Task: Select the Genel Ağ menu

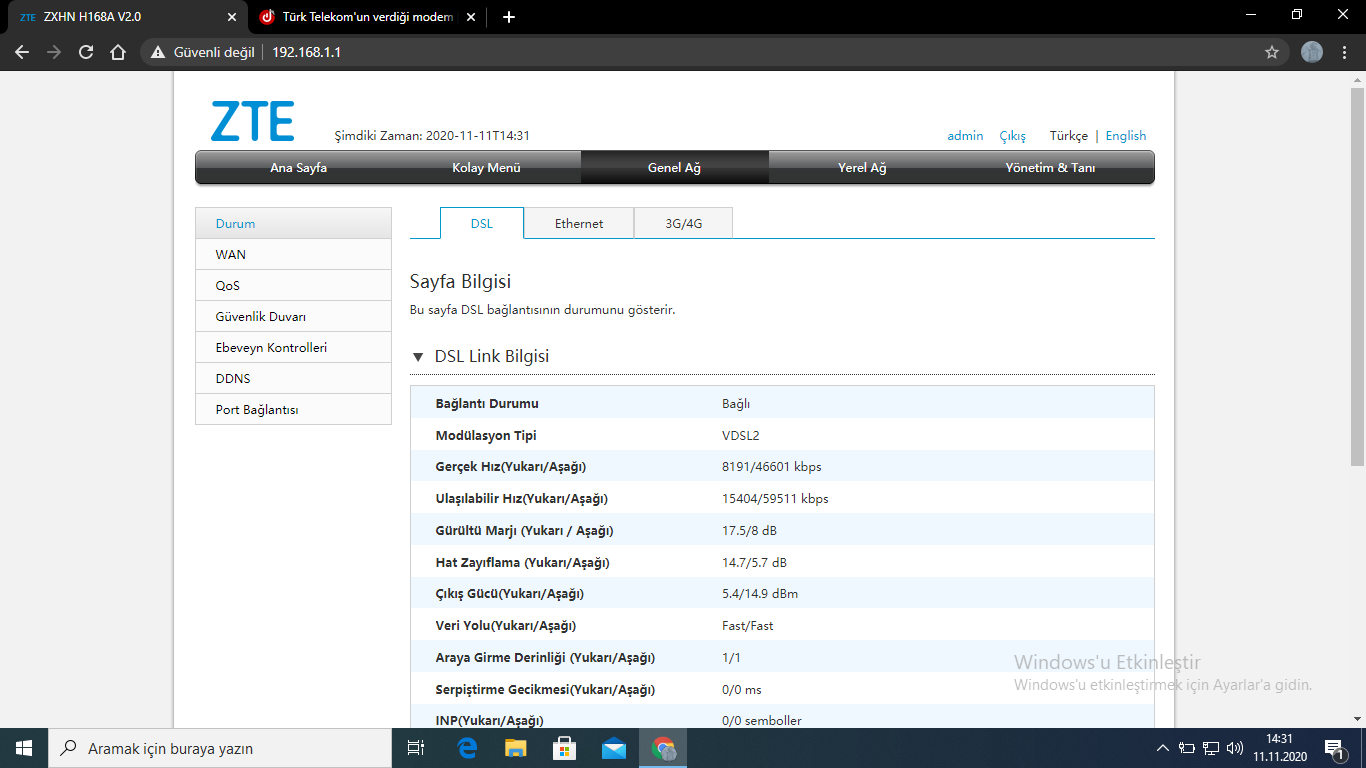Action: click(x=674, y=168)
